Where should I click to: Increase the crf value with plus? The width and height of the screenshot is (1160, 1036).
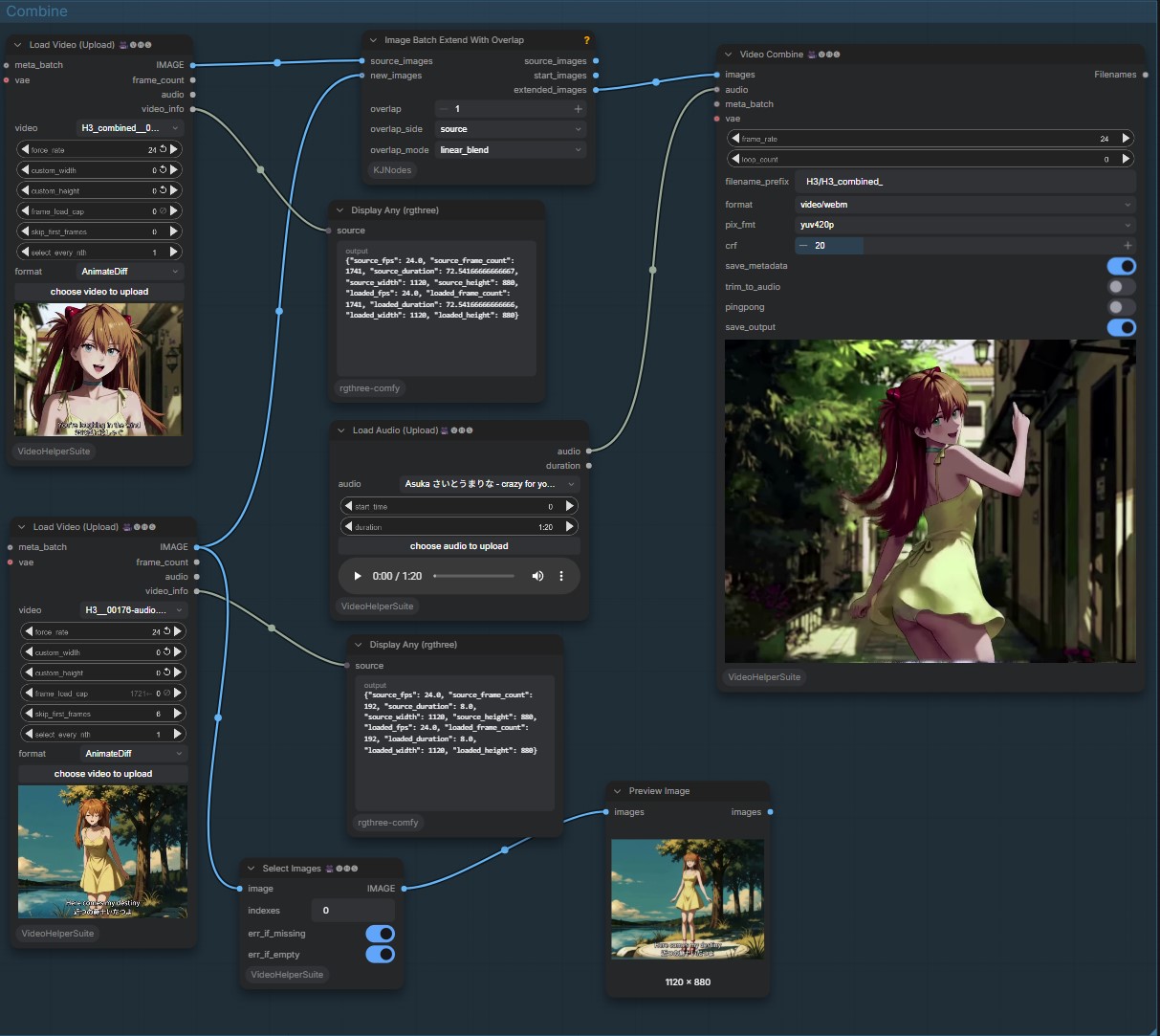point(1127,246)
